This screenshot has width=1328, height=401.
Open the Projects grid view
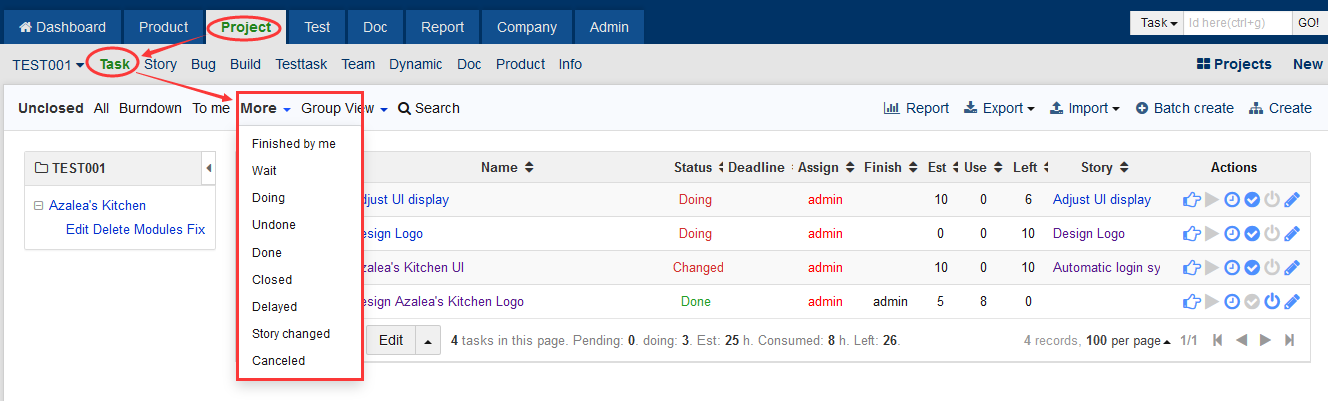(1234, 64)
